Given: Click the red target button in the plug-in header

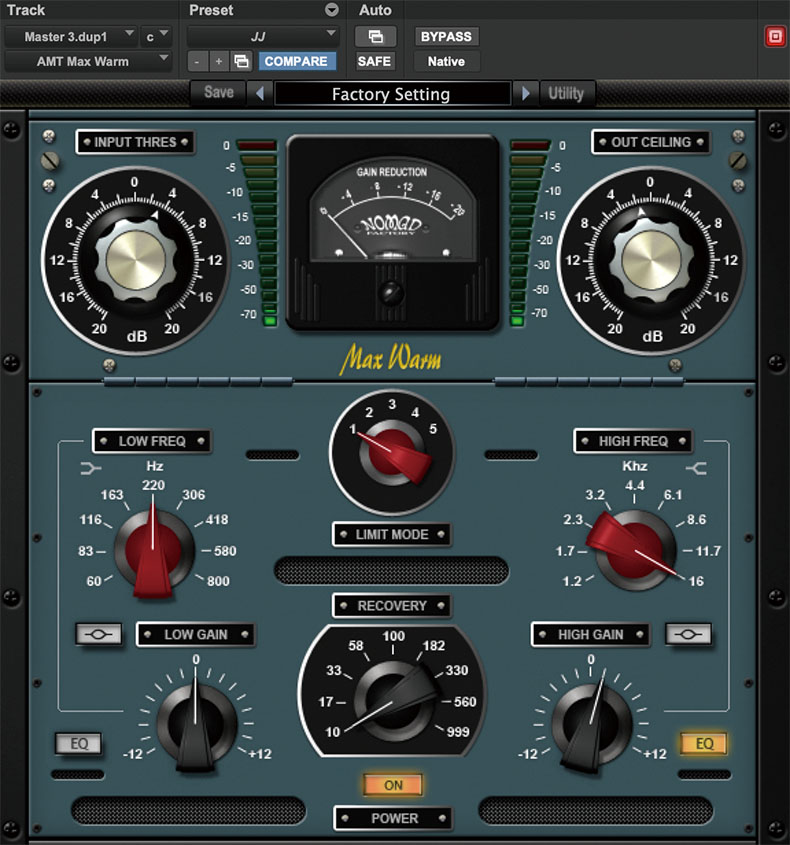Looking at the screenshot, I should coord(775,37).
